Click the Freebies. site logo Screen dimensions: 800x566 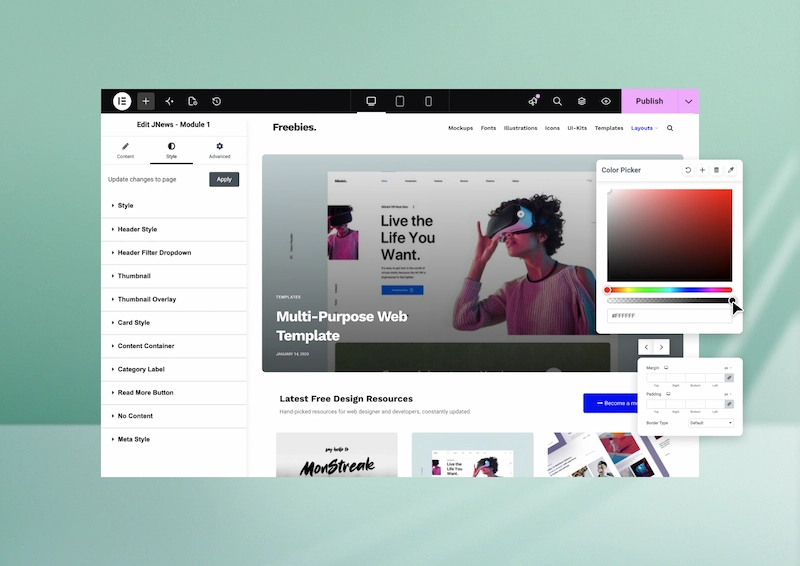point(294,128)
